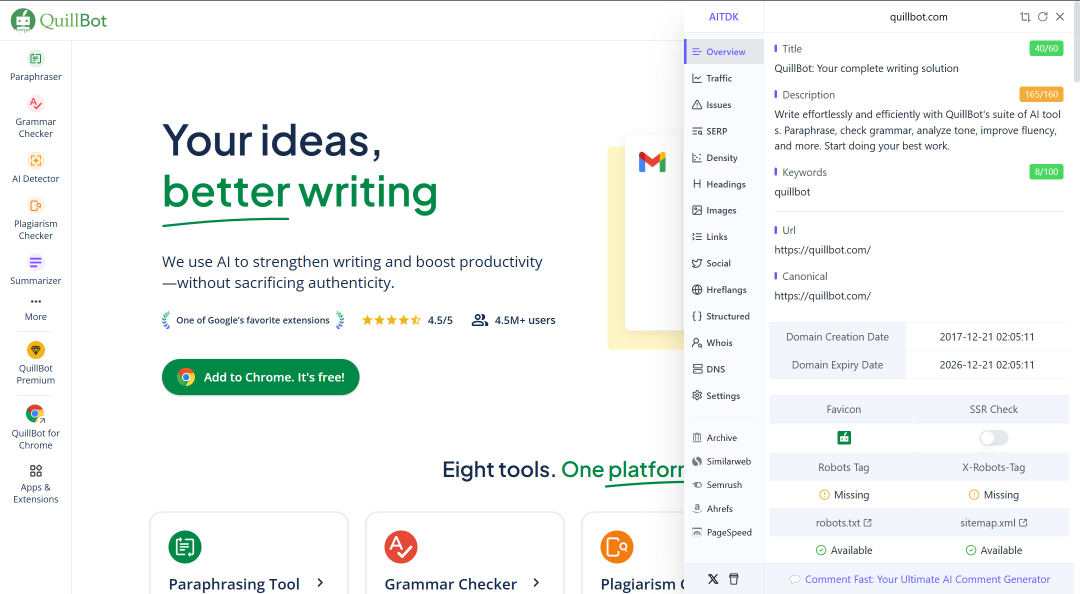The image size is (1080, 594).
Task: Click the 8/100 keywords badge
Action: [x=1046, y=172]
